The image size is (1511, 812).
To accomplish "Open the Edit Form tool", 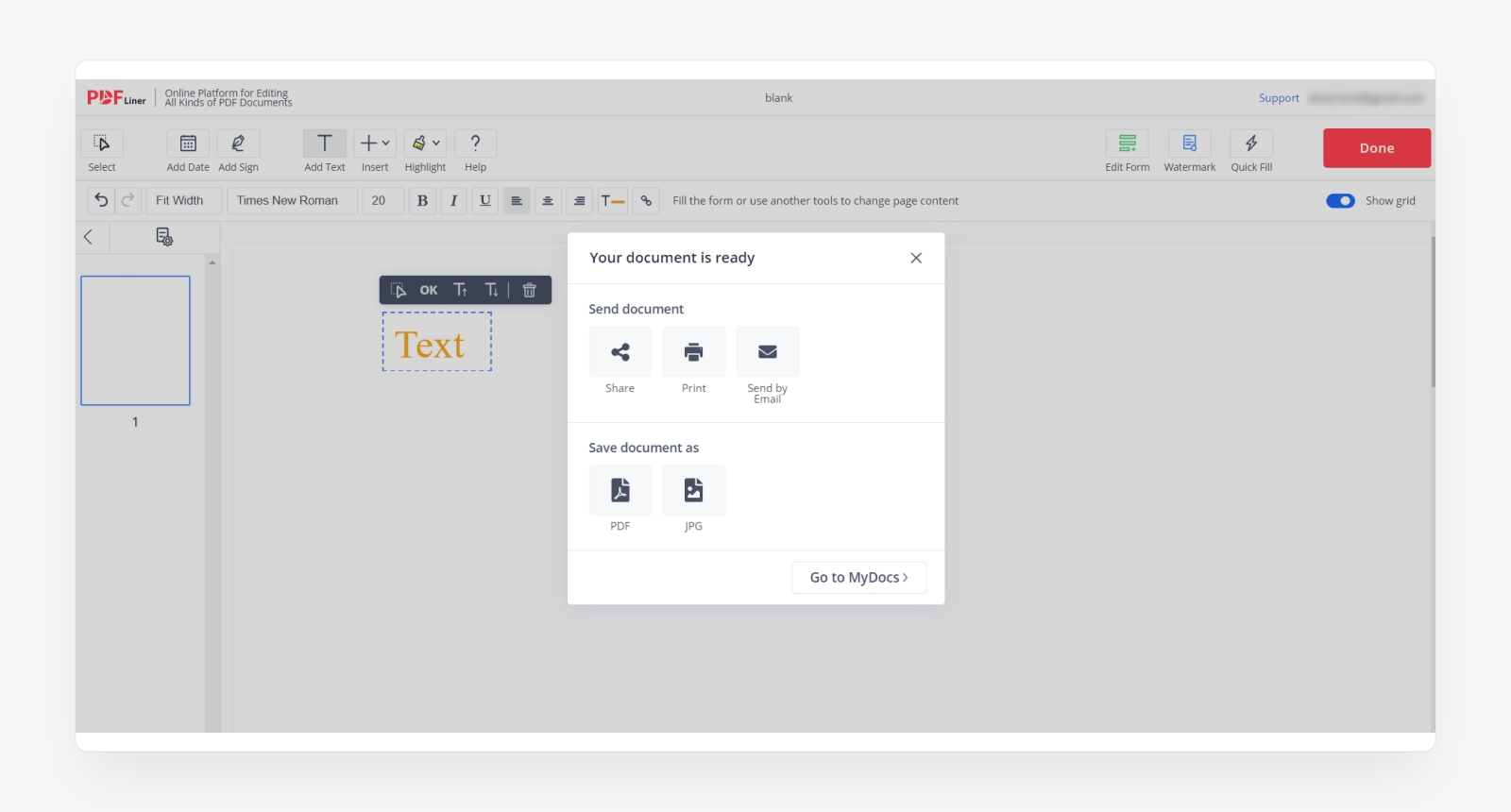I will coord(1128,144).
